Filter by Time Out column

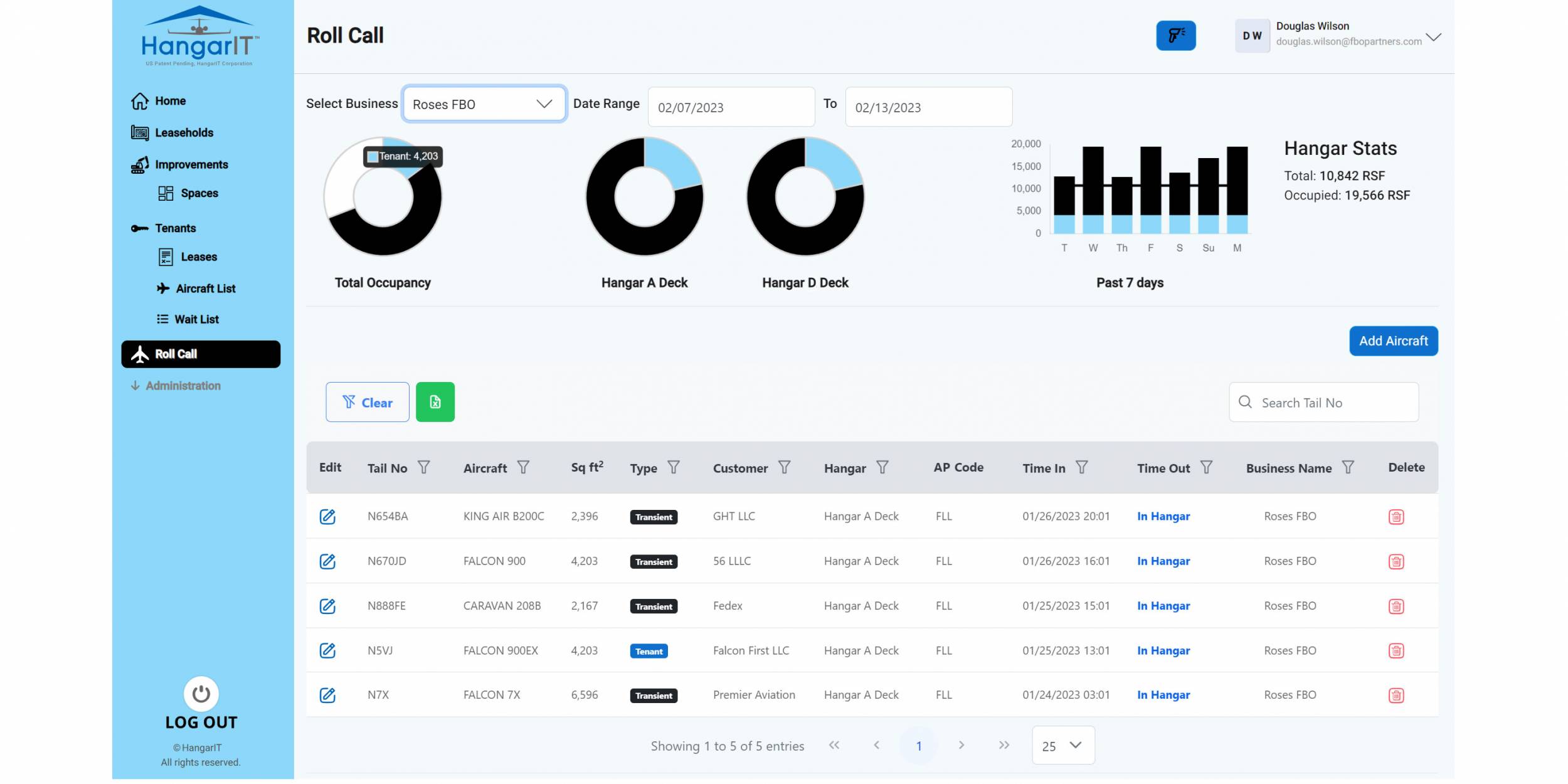[1206, 467]
